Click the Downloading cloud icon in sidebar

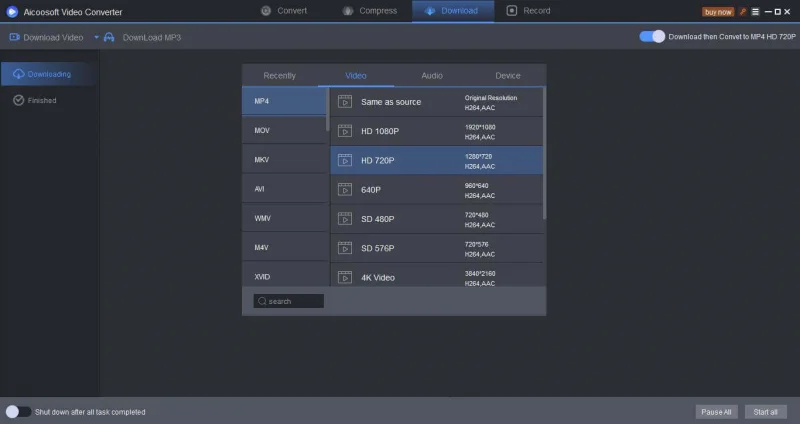(18, 74)
